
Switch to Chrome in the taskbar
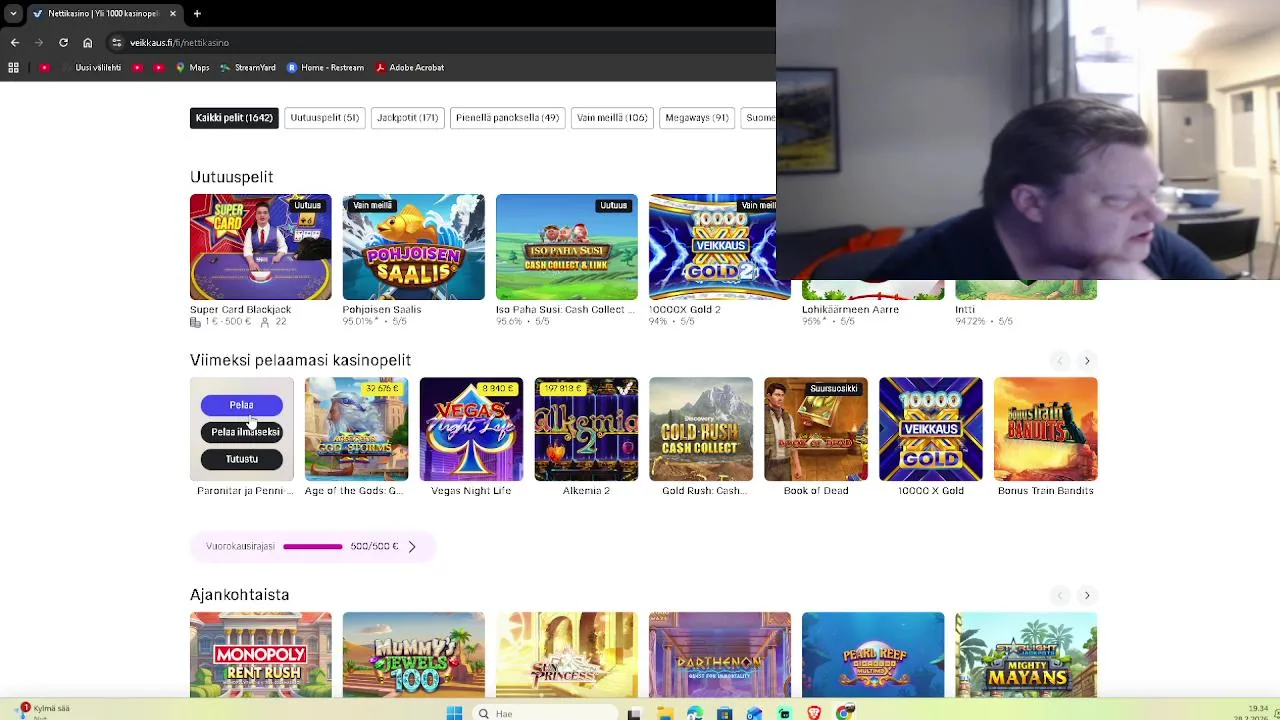844,713
